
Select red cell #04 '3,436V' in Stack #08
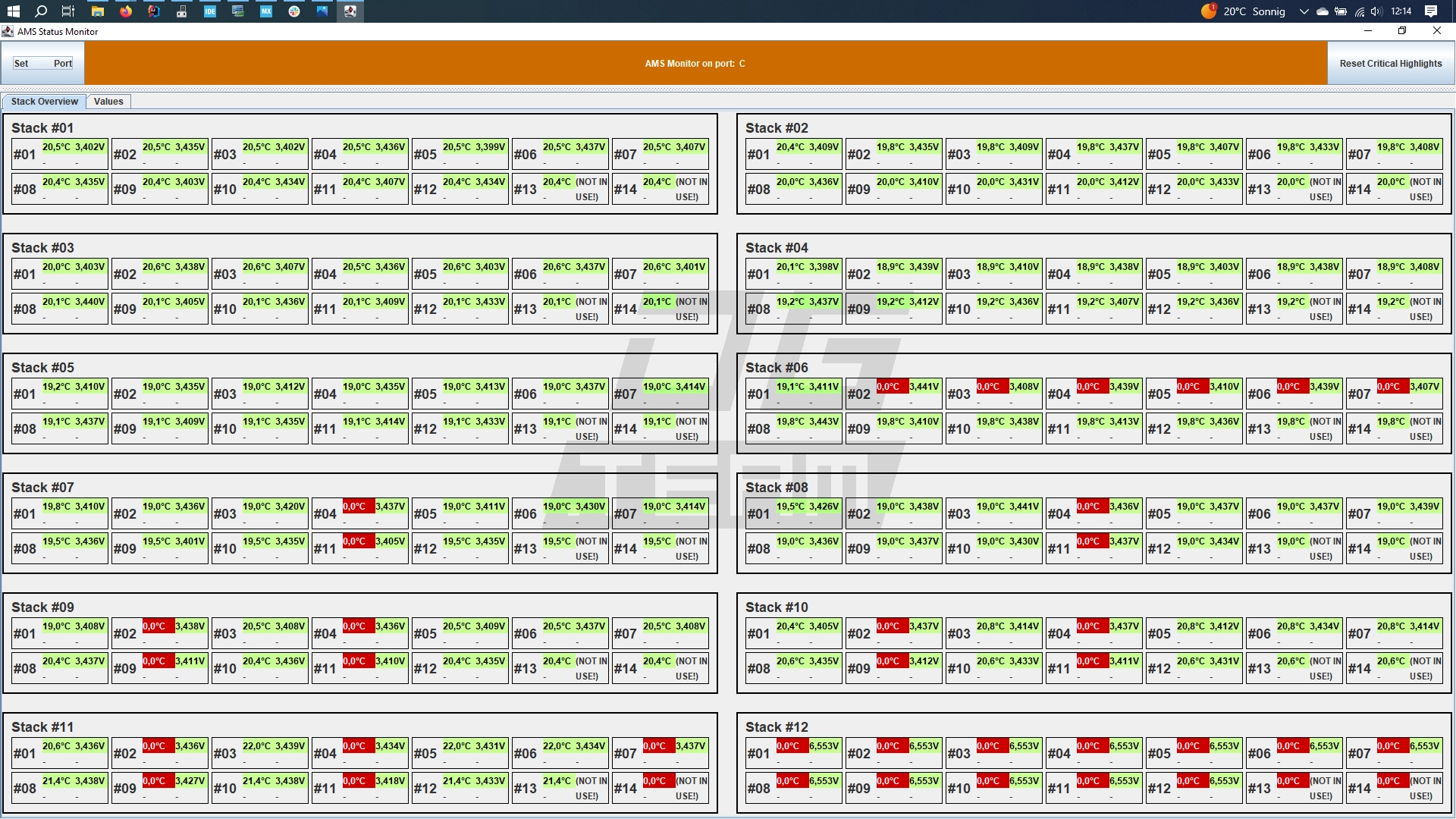(1094, 513)
